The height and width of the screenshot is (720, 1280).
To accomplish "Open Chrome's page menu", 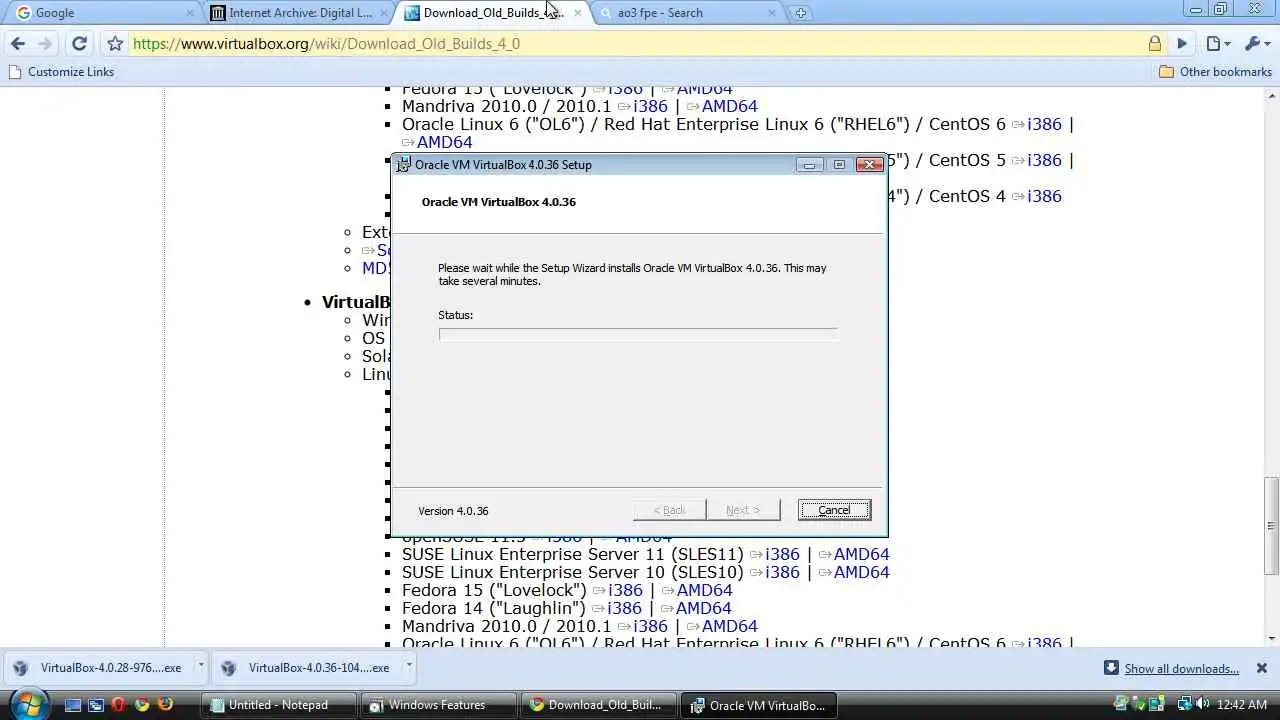I will 1218,43.
